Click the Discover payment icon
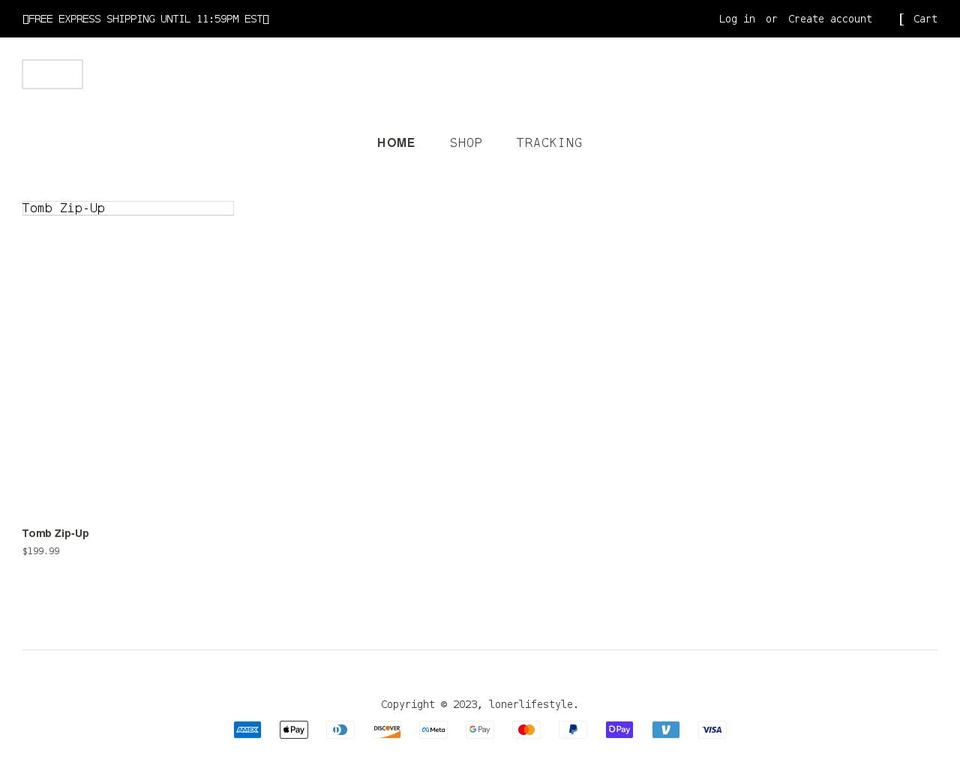This screenshot has height=765, width=960. 387,730
